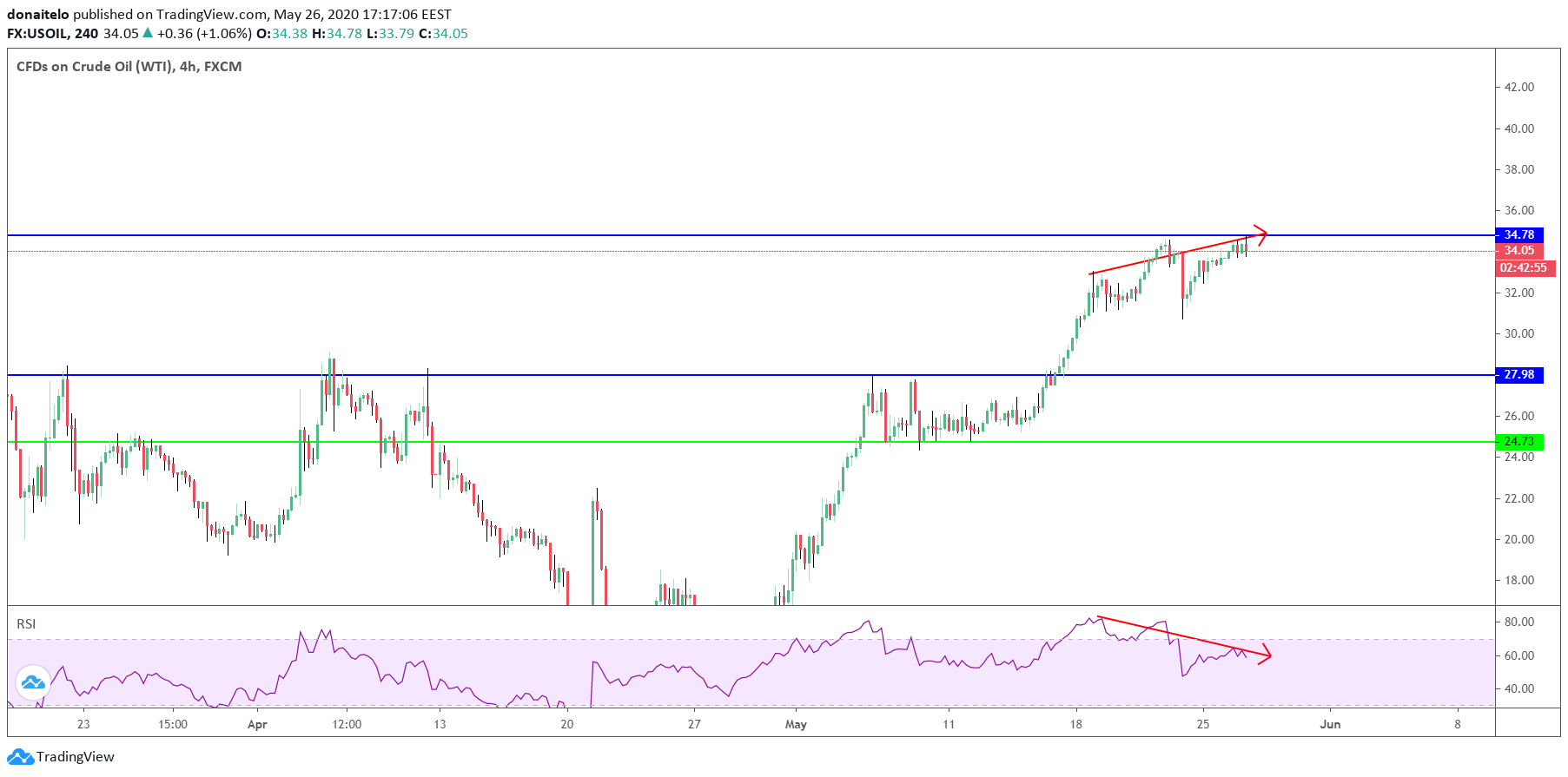
Task: Click the 02:42:55 countdown label
Action: click(x=1525, y=268)
